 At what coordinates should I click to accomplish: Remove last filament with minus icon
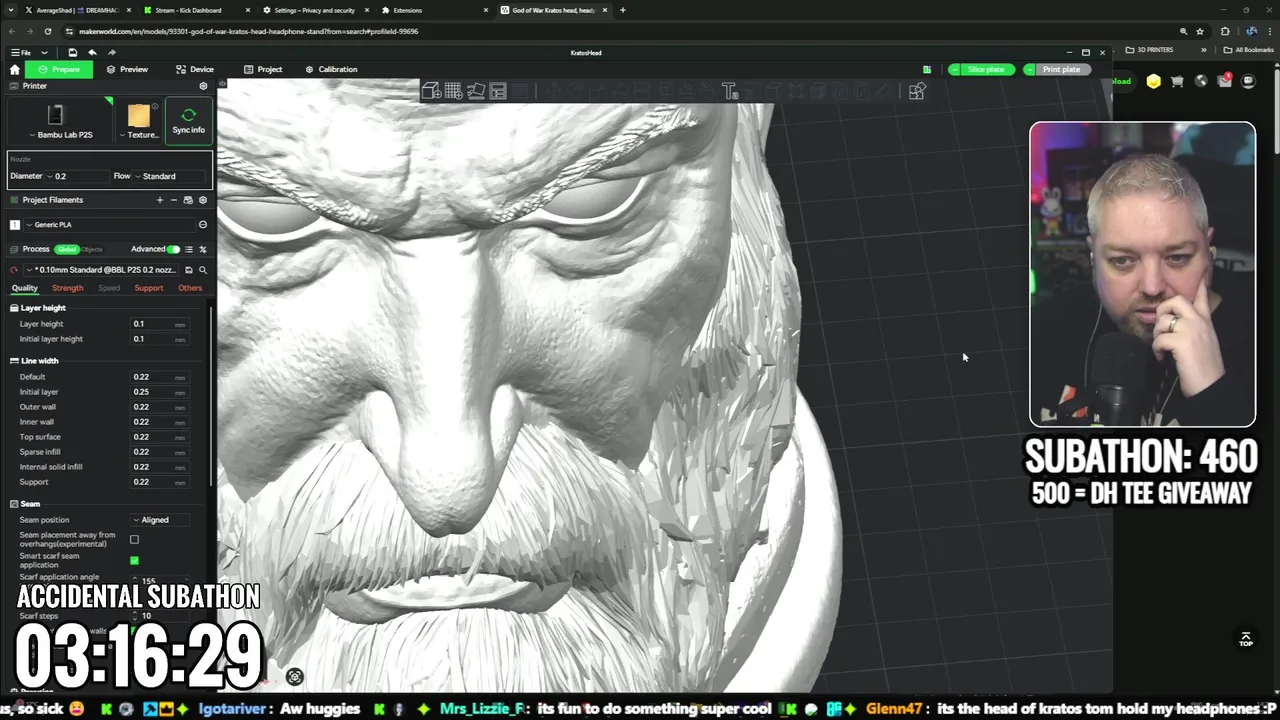[x=173, y=200]
